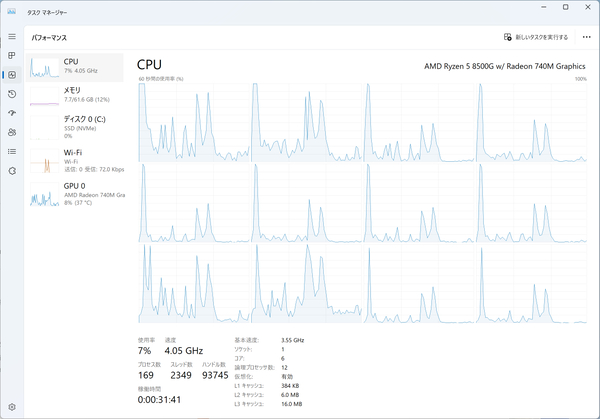This screenshot has height=419, width=600.
Task: Minimize the Task Manager window
Action: pos(544,7)
